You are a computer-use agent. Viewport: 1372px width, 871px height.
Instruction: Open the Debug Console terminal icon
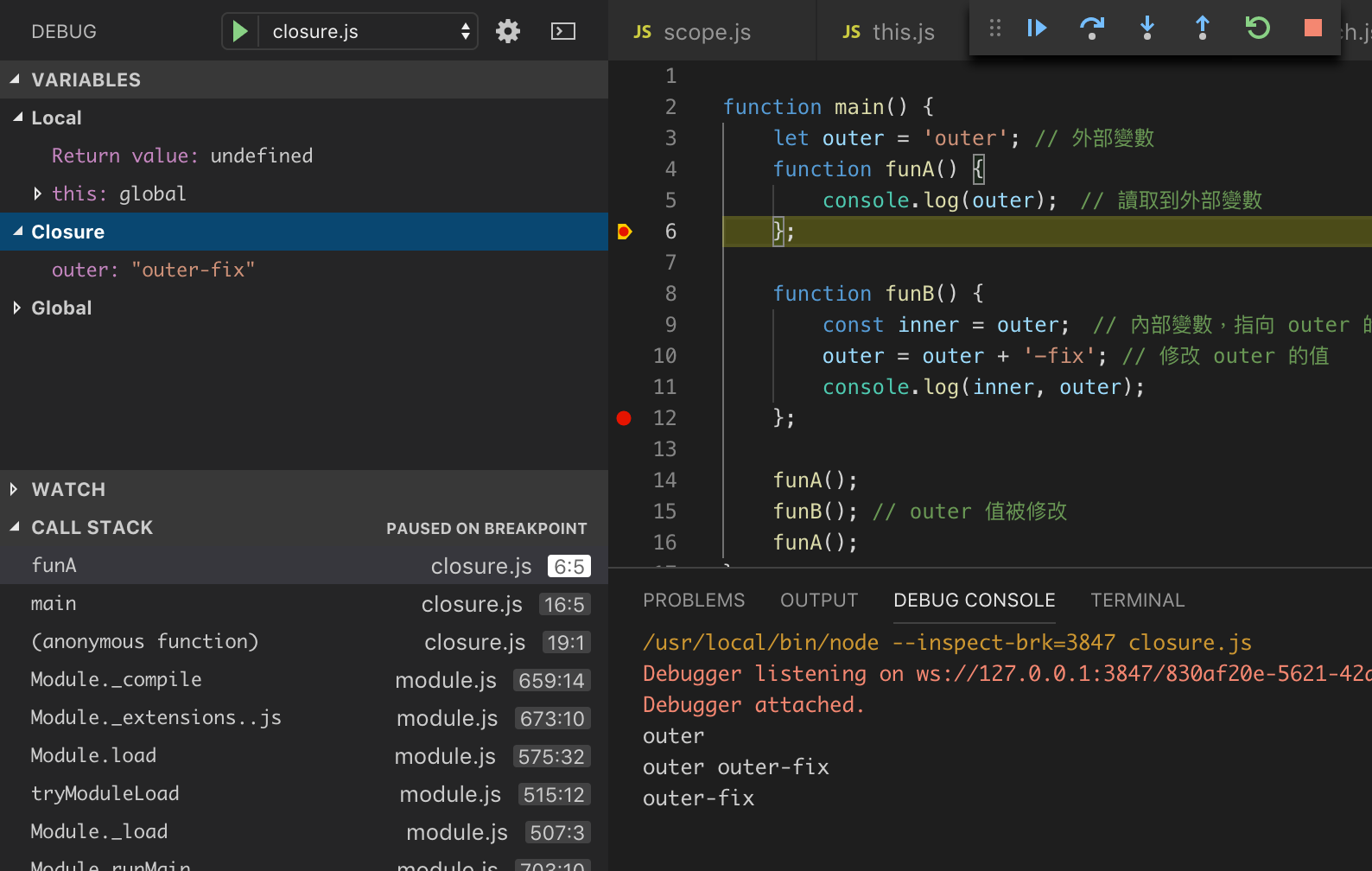point(563,32)
